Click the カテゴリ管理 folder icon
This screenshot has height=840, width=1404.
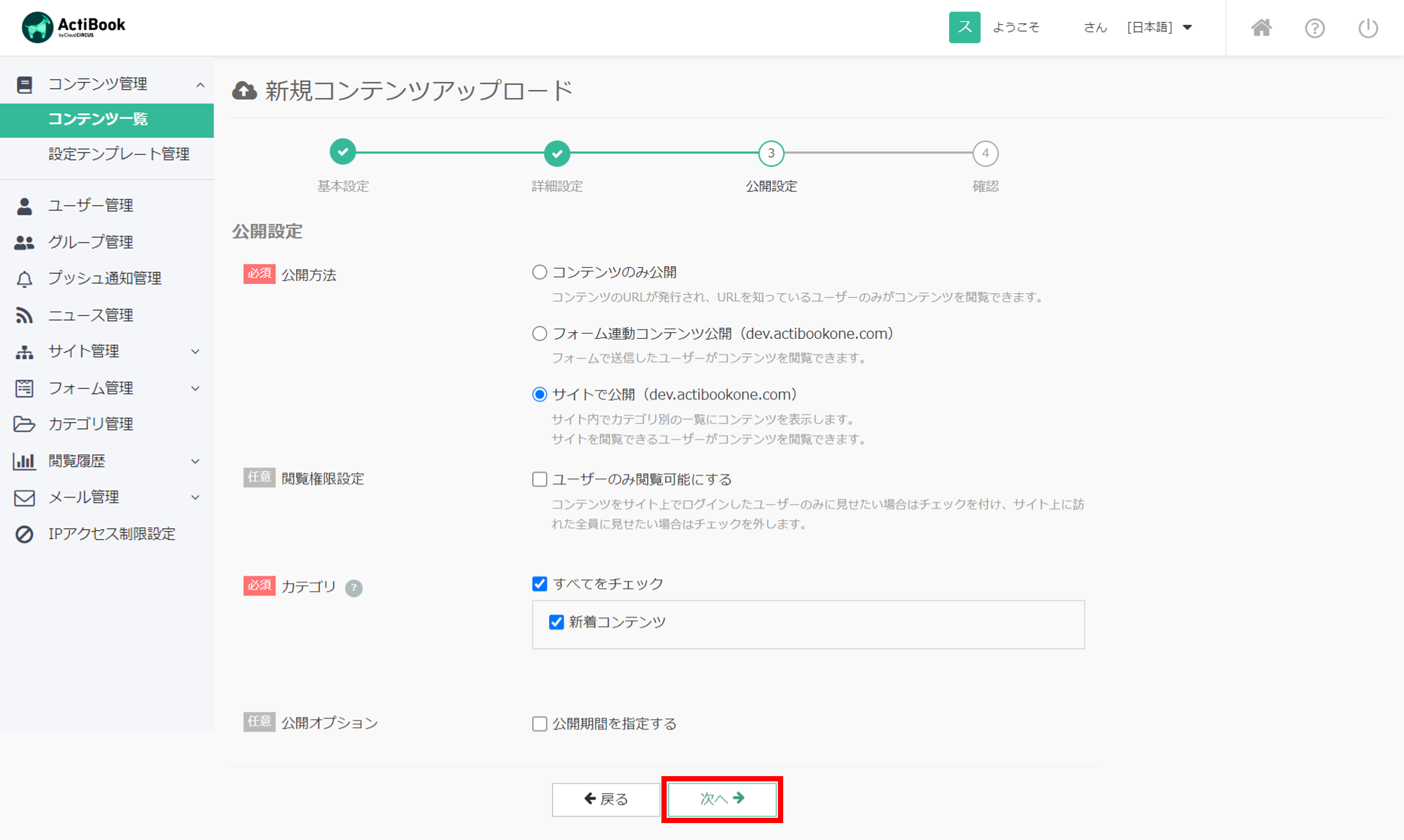(24, 424)
